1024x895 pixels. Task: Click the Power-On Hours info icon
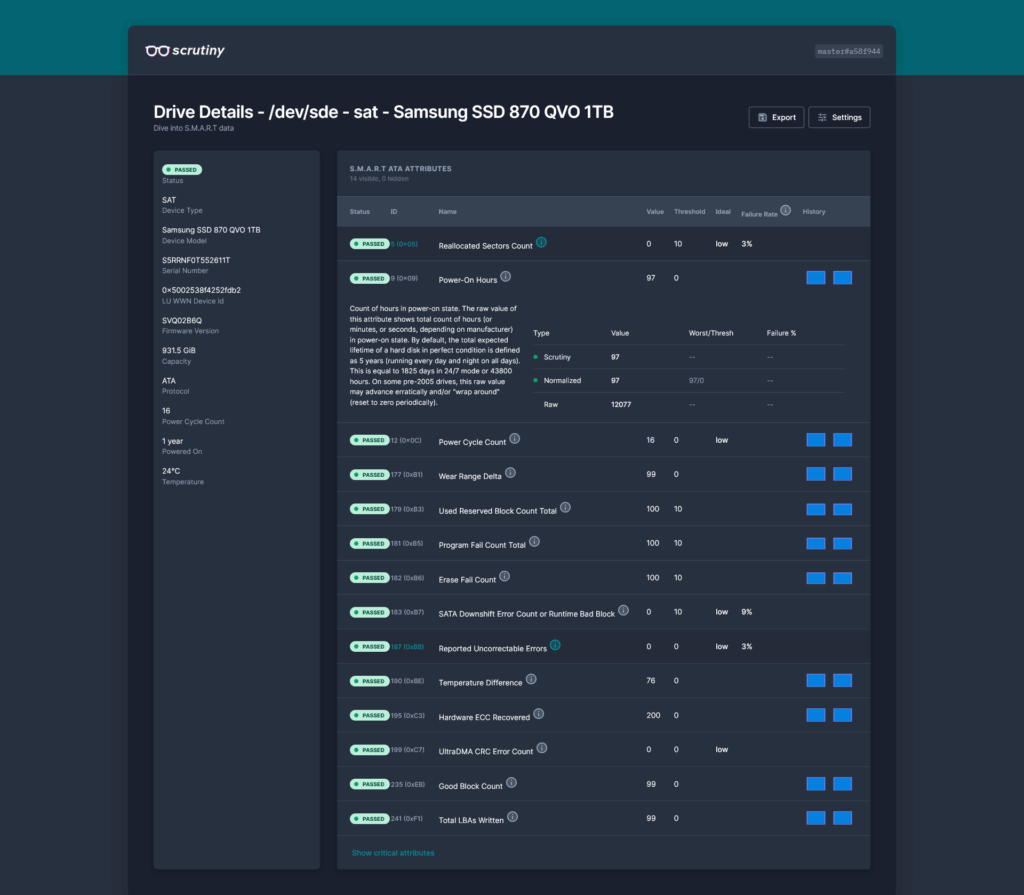click(505, 276)
